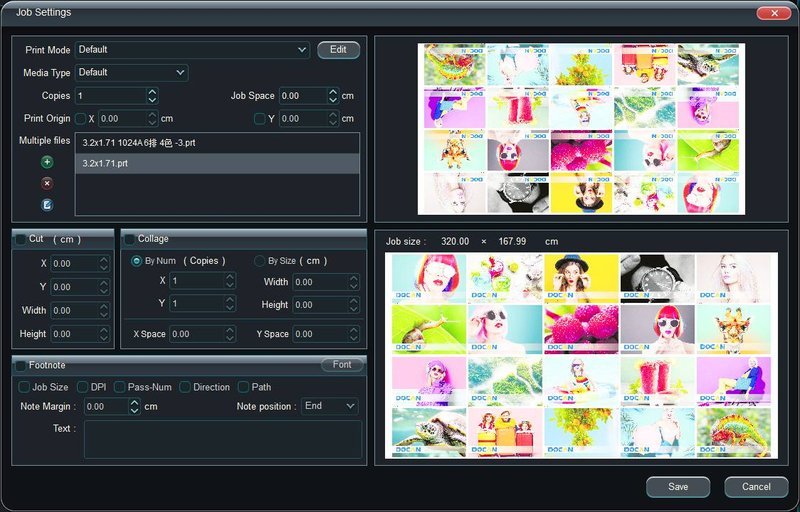800x512 pixels.
Task: Click the green add file icon
Action: 47,162
